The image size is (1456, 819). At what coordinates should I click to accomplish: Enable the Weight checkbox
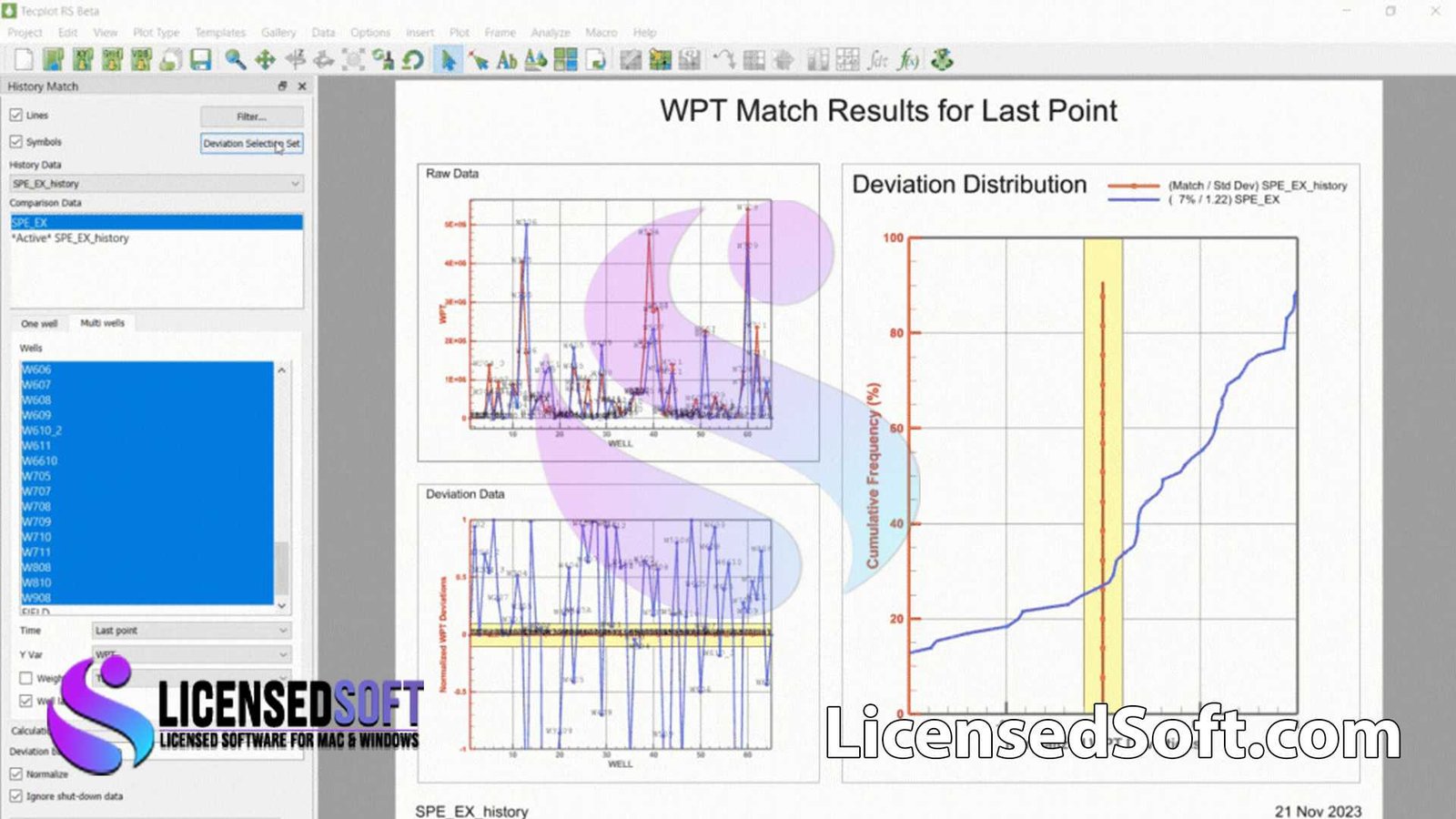pos(25,678)
